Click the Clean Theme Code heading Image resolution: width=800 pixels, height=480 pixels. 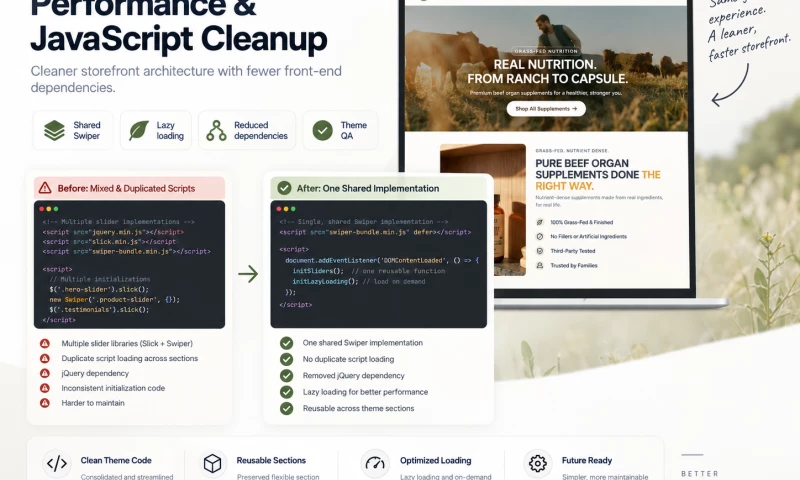click(x=116, y=460)
